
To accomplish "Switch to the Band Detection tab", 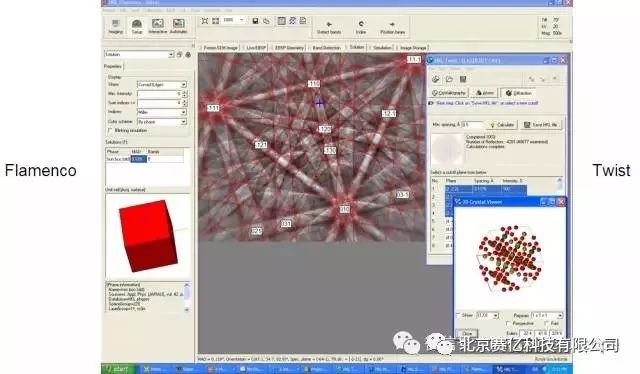I will tap(326, 48).
